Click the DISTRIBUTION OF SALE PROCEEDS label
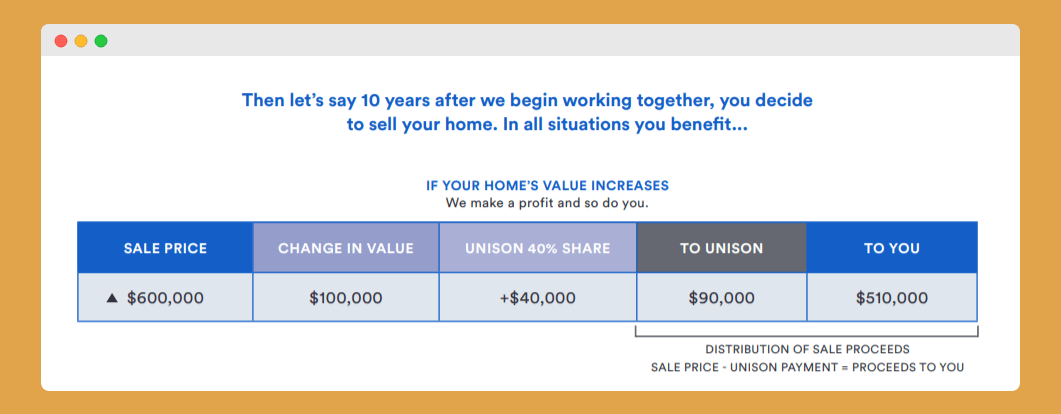 click(x=807, y=350)
